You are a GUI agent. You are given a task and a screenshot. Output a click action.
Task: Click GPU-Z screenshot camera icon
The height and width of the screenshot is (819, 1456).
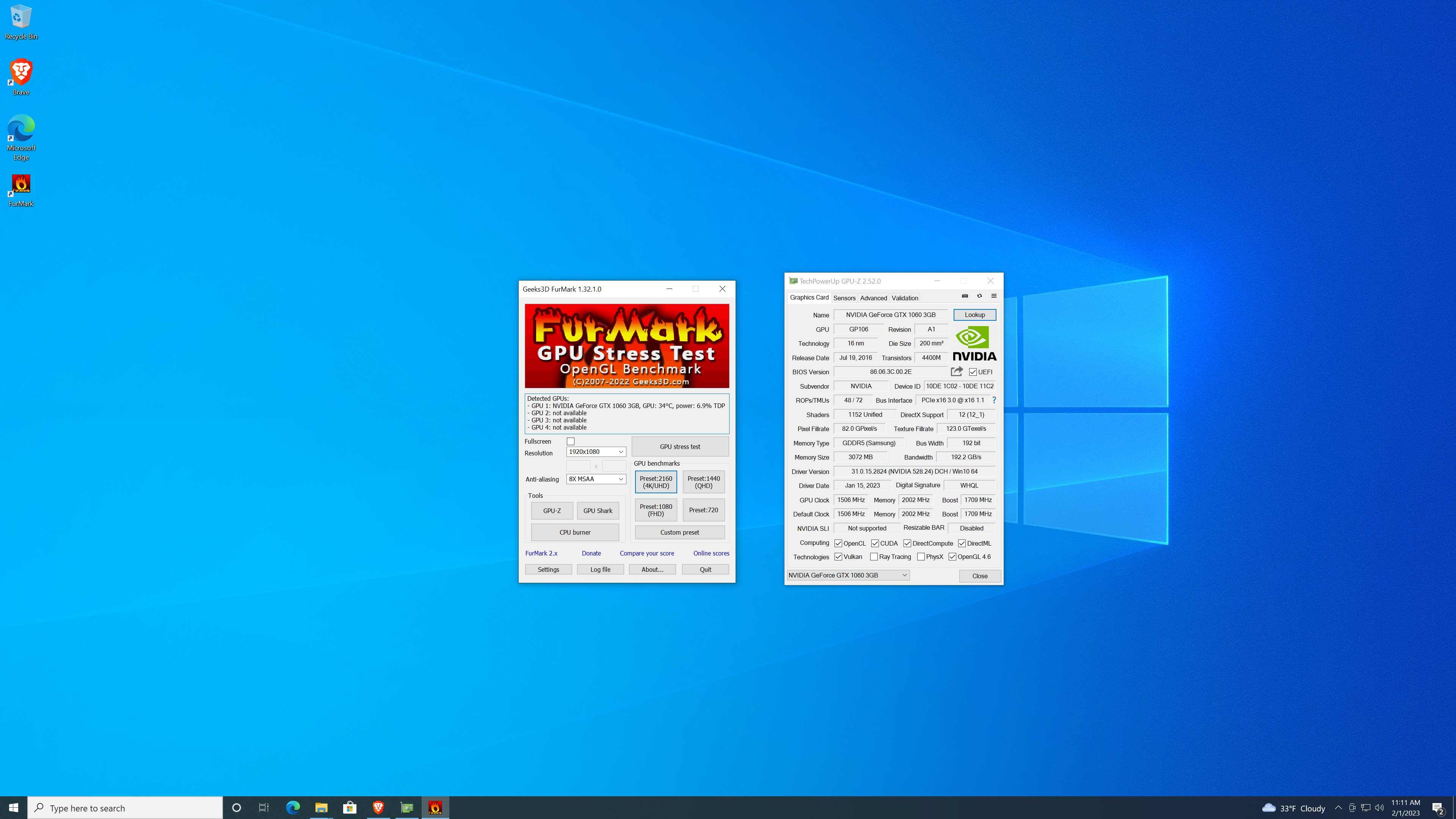965,296
